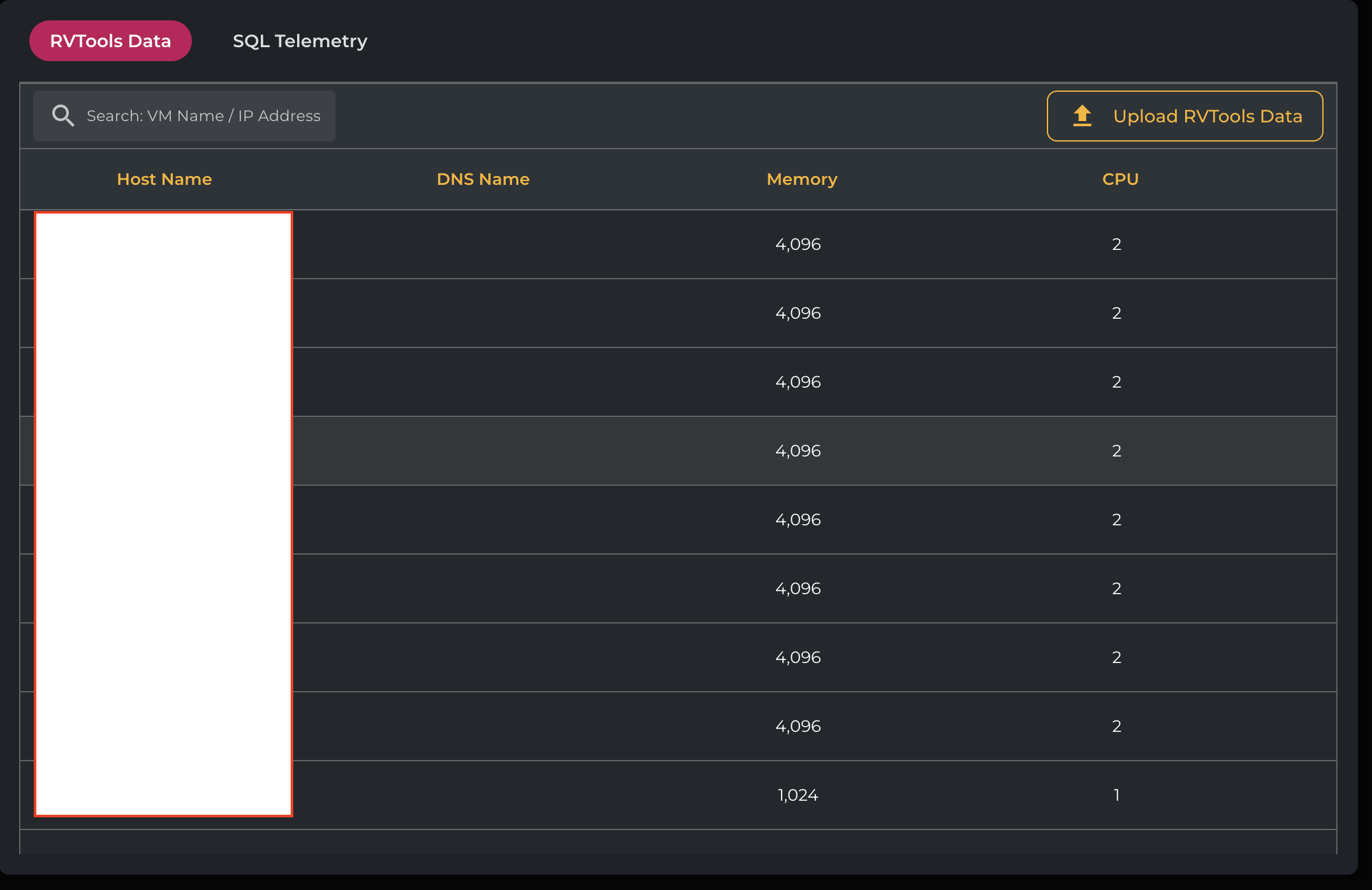The height and width of the screenshot is (890, 1372).
Task: Click CPU value 1 in last row
Action: coord(1116,795)
